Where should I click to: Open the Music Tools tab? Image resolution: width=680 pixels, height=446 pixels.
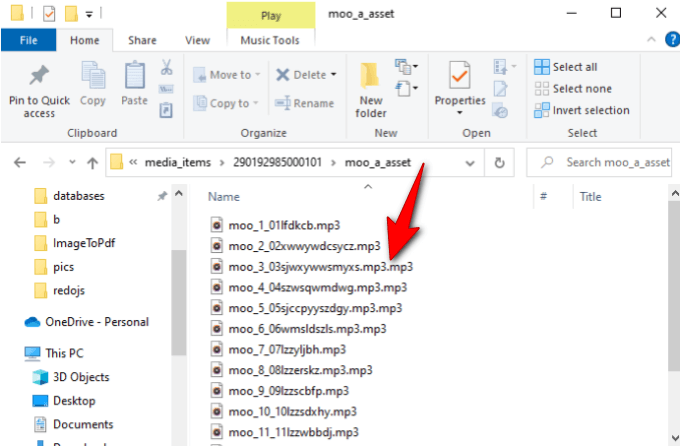[270, 40]
